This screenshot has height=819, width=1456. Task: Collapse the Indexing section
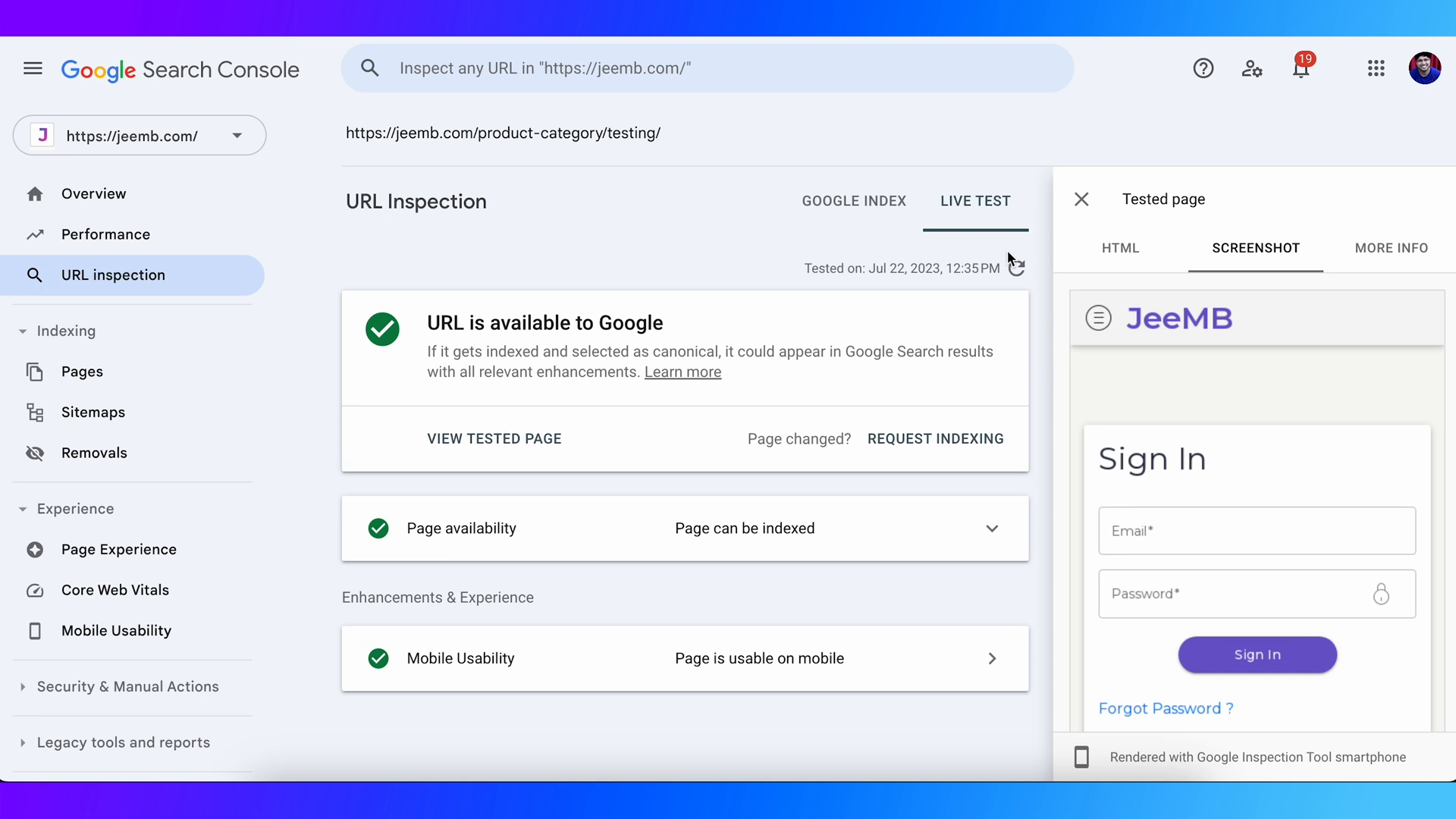[x=23, y=331]
